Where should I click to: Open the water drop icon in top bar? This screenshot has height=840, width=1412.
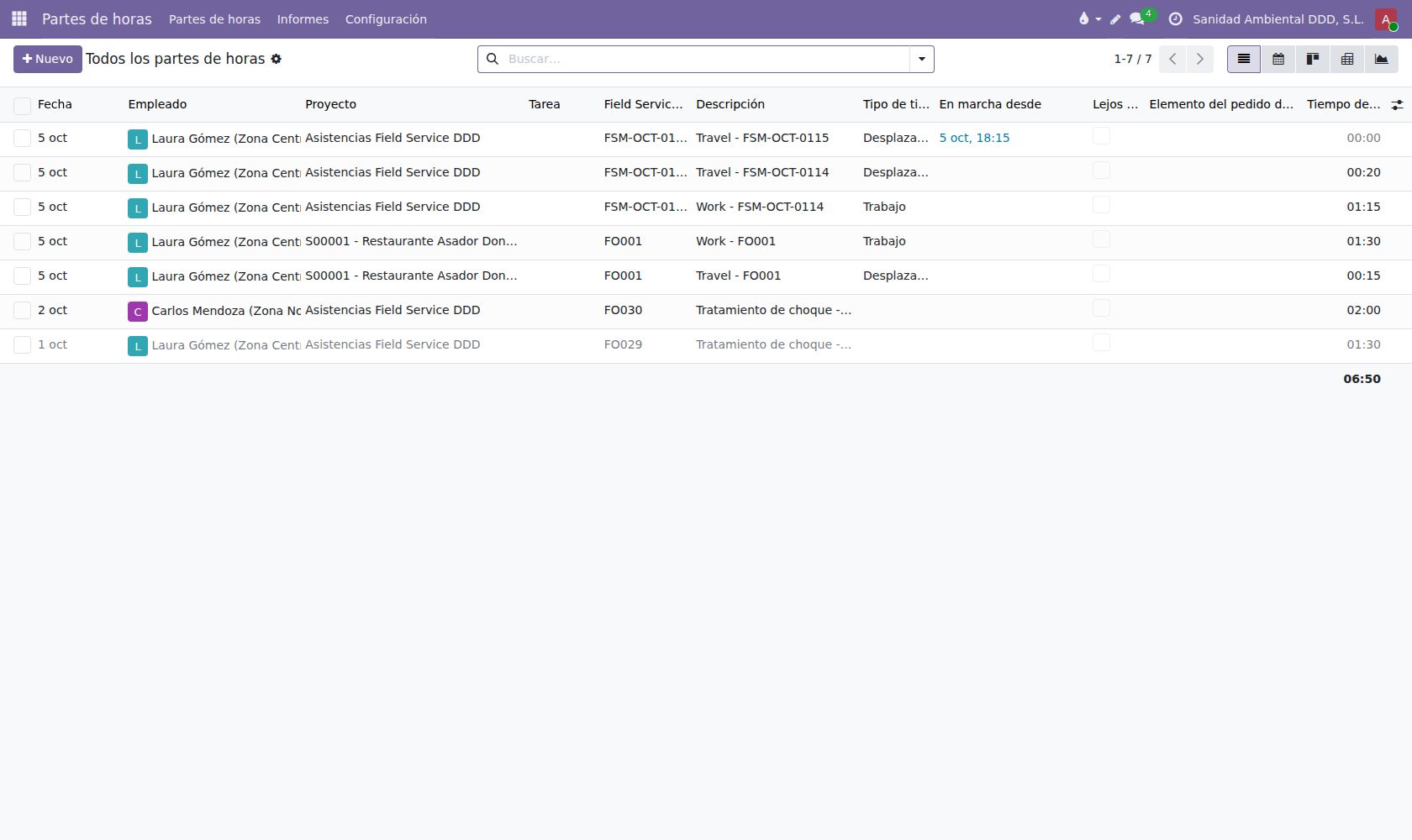coord(1089,18)
